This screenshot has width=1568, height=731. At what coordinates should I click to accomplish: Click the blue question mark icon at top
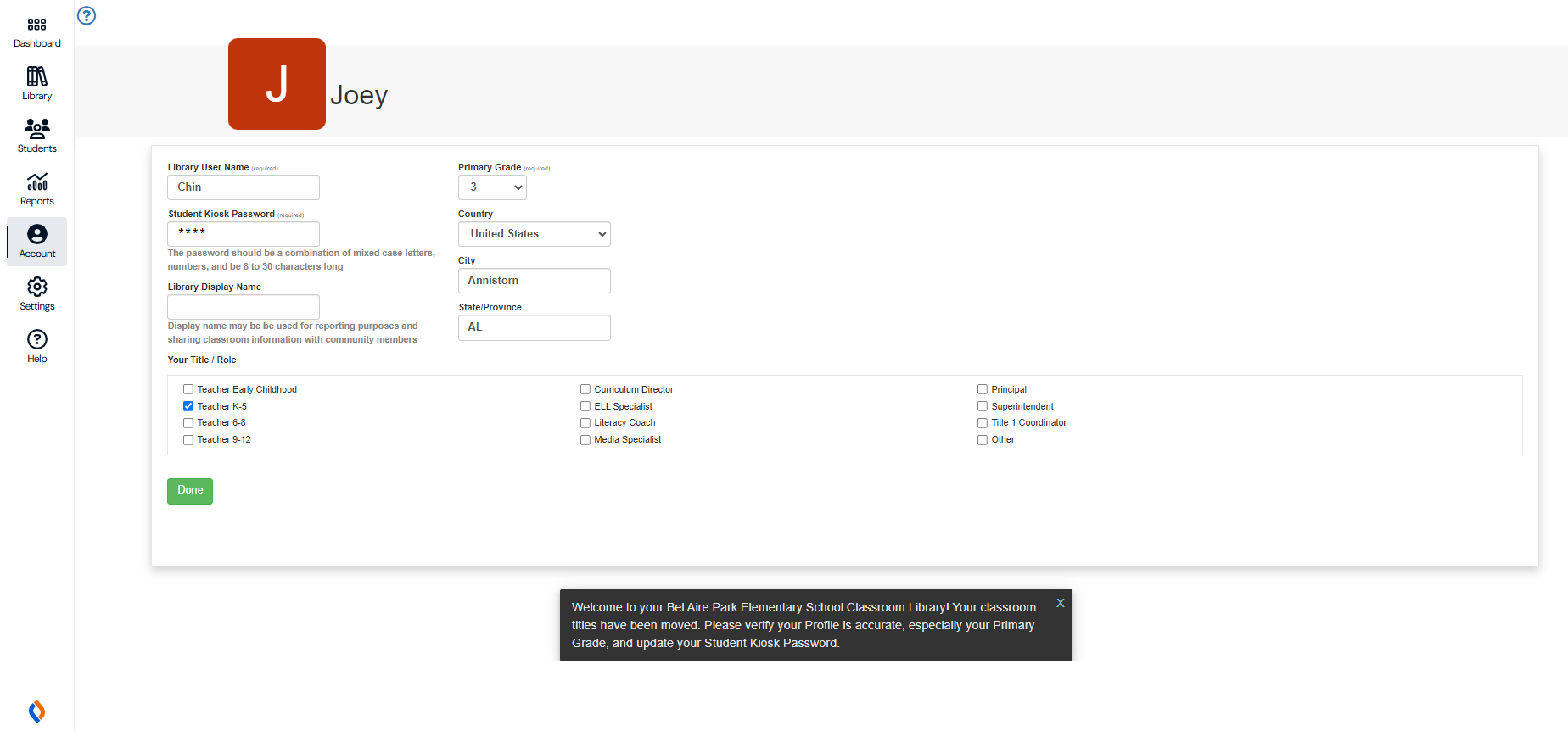pos(87,16)
